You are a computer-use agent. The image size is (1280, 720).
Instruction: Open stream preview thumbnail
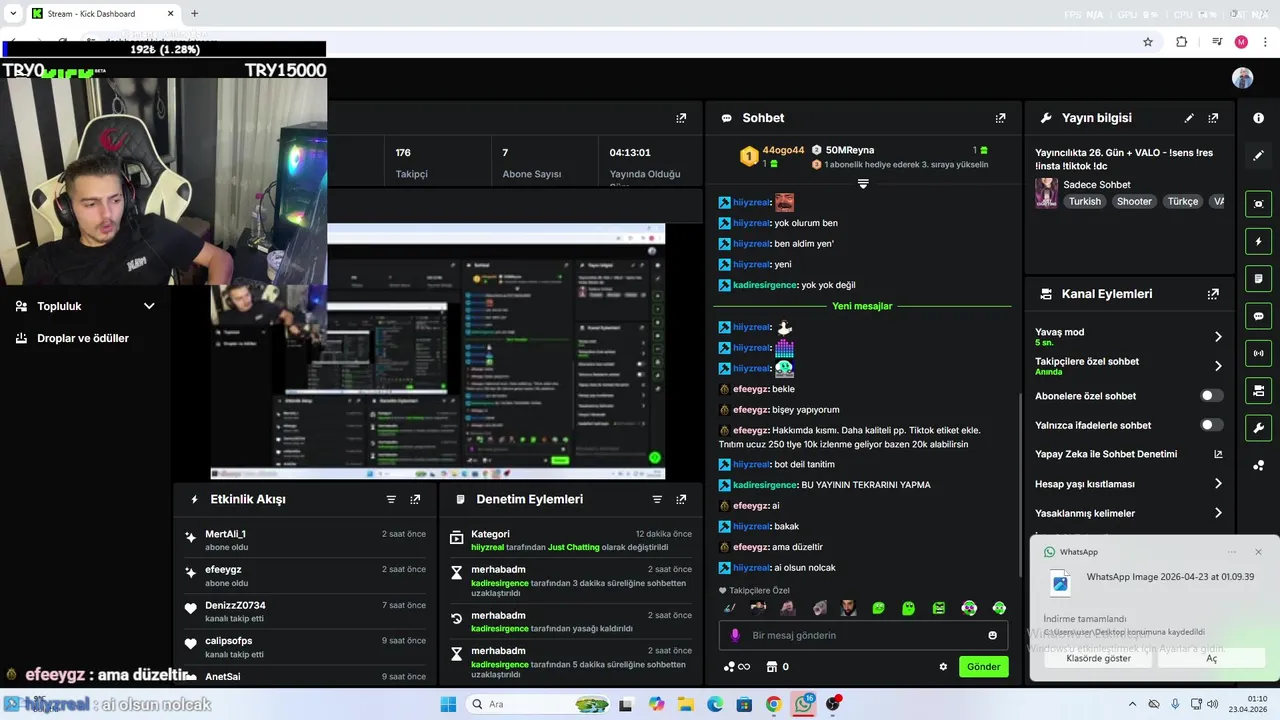click(x=437, y=351)
